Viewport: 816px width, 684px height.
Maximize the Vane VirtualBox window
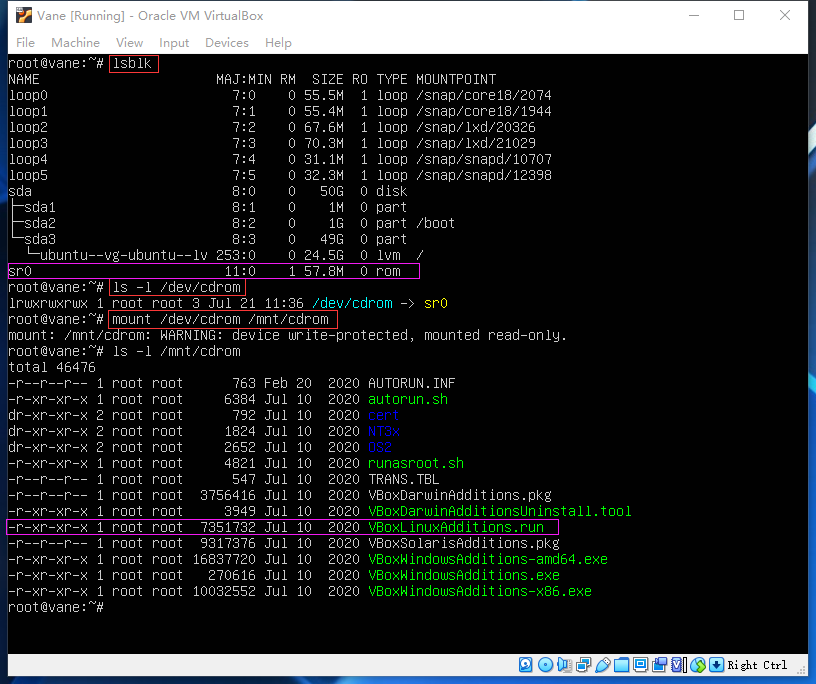739,16
